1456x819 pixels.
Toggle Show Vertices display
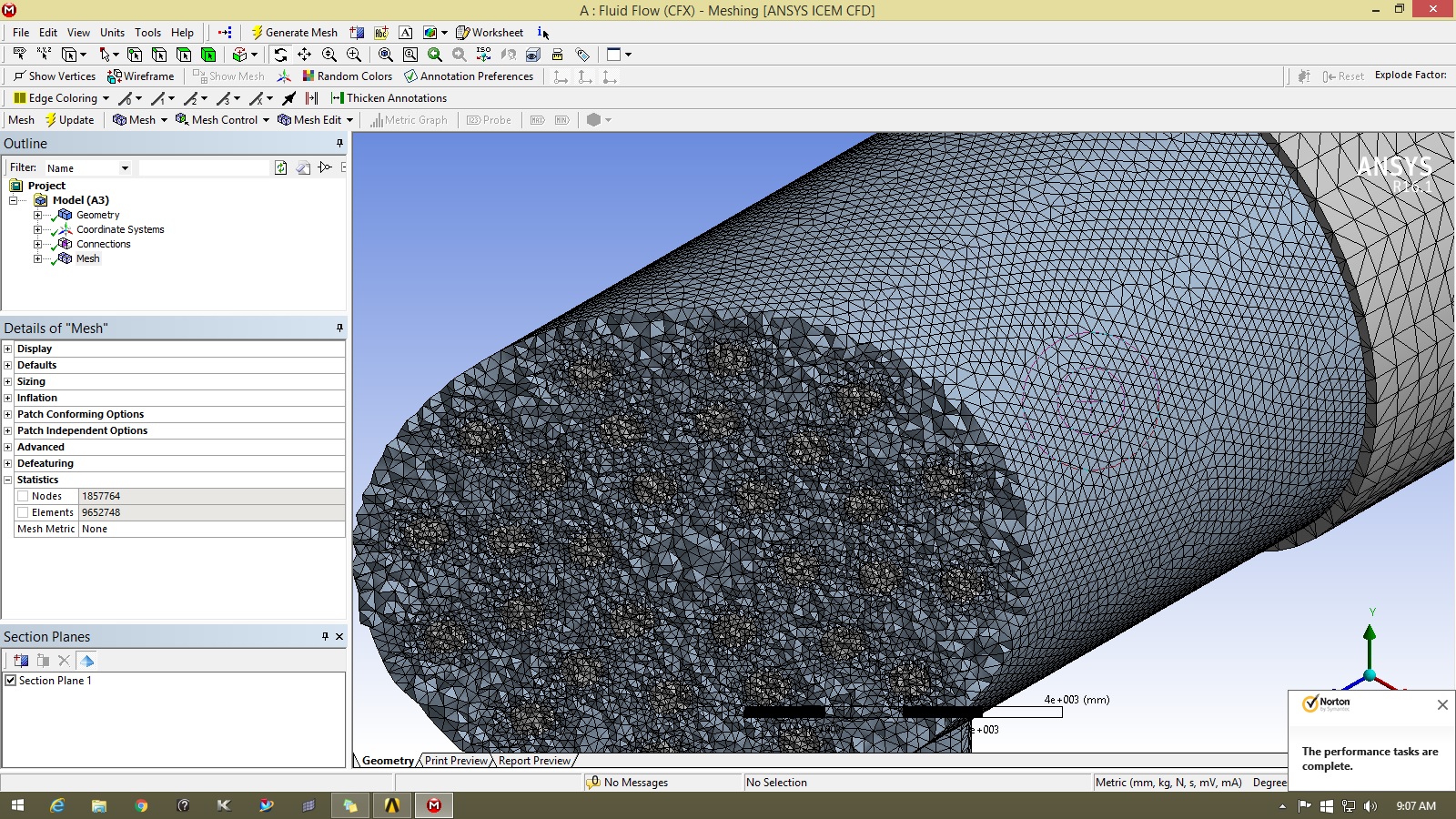pyautogui.click(x=54, y=76)
